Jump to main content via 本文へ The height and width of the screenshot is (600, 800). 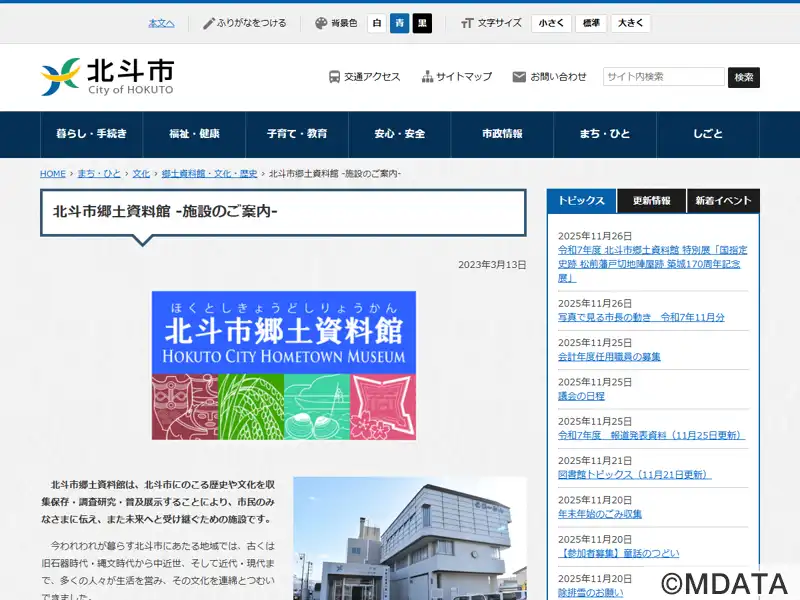(x=161, y=23)
